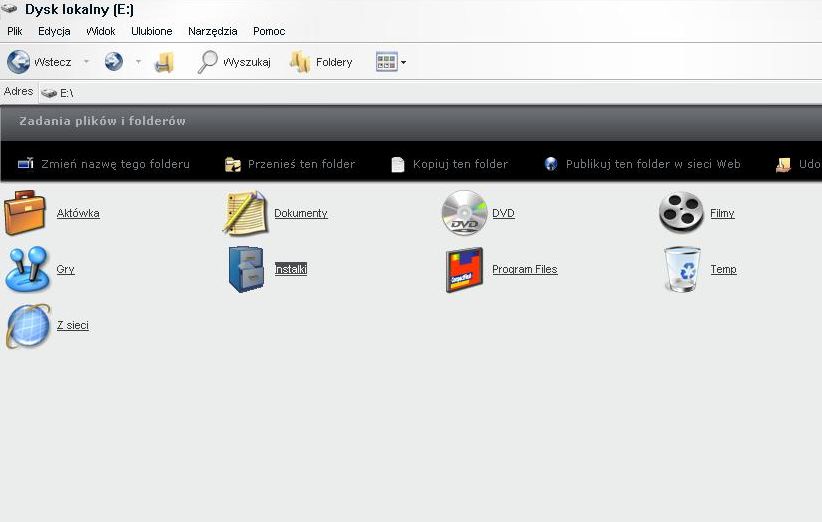Click the Forward arrow toolbar button

tap(113, 62)
